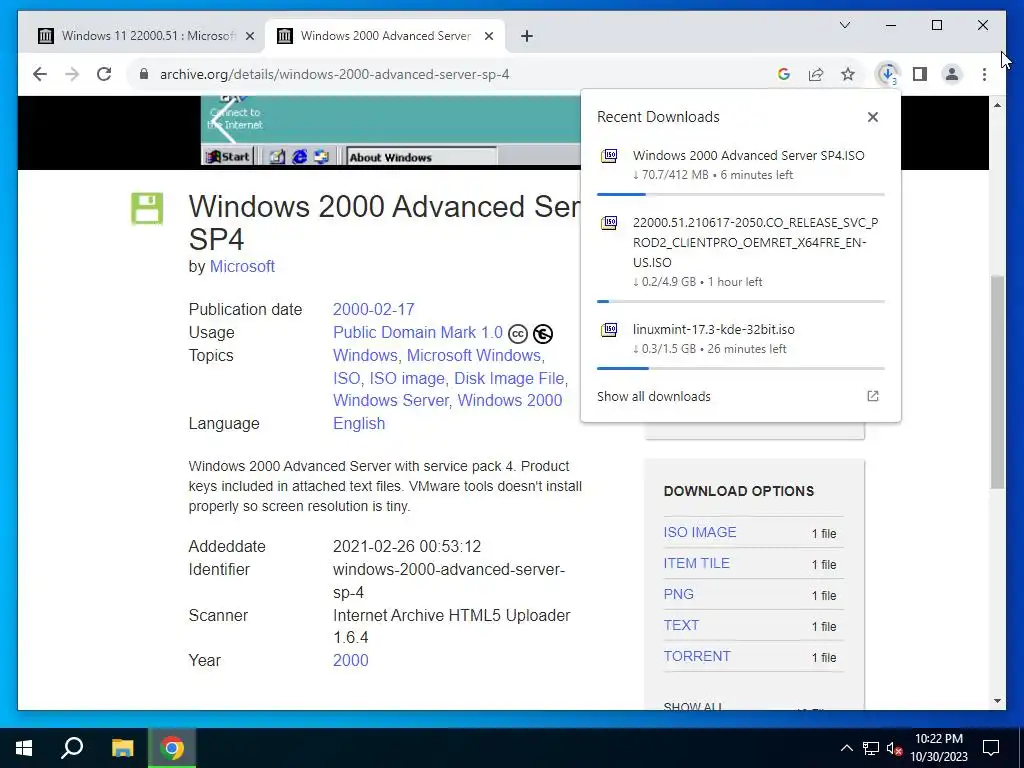Click the page vertical scrollbar thumb

tap(997, 382)
